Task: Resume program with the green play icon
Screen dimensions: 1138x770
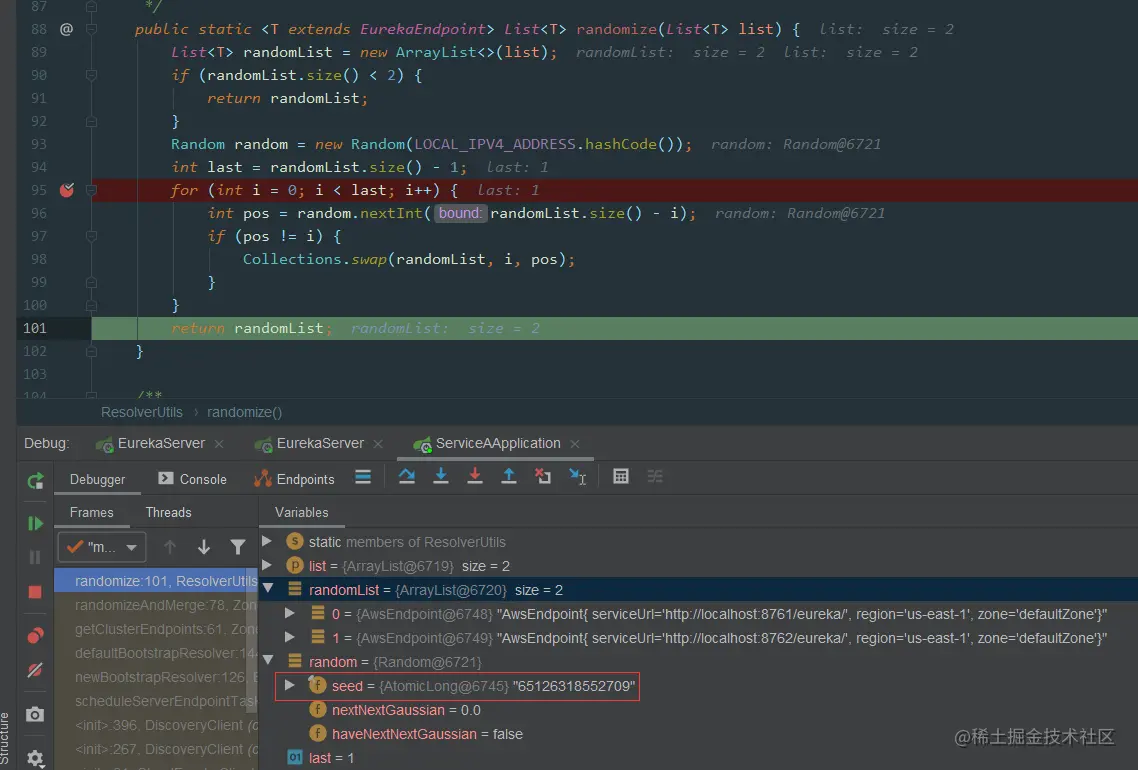Action: coord(35,523)
